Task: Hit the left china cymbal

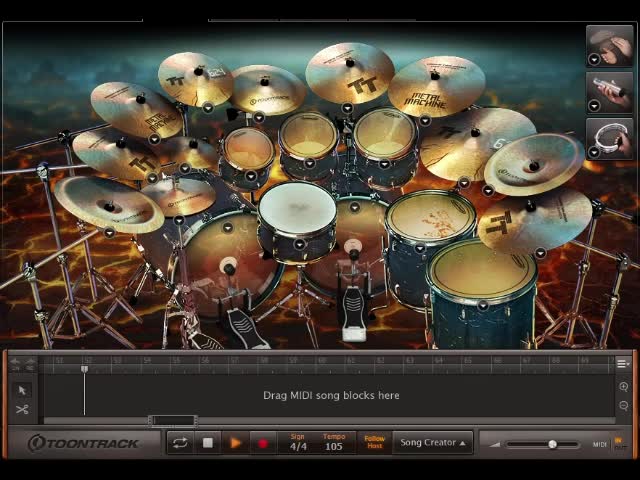Action: (109, 205)
